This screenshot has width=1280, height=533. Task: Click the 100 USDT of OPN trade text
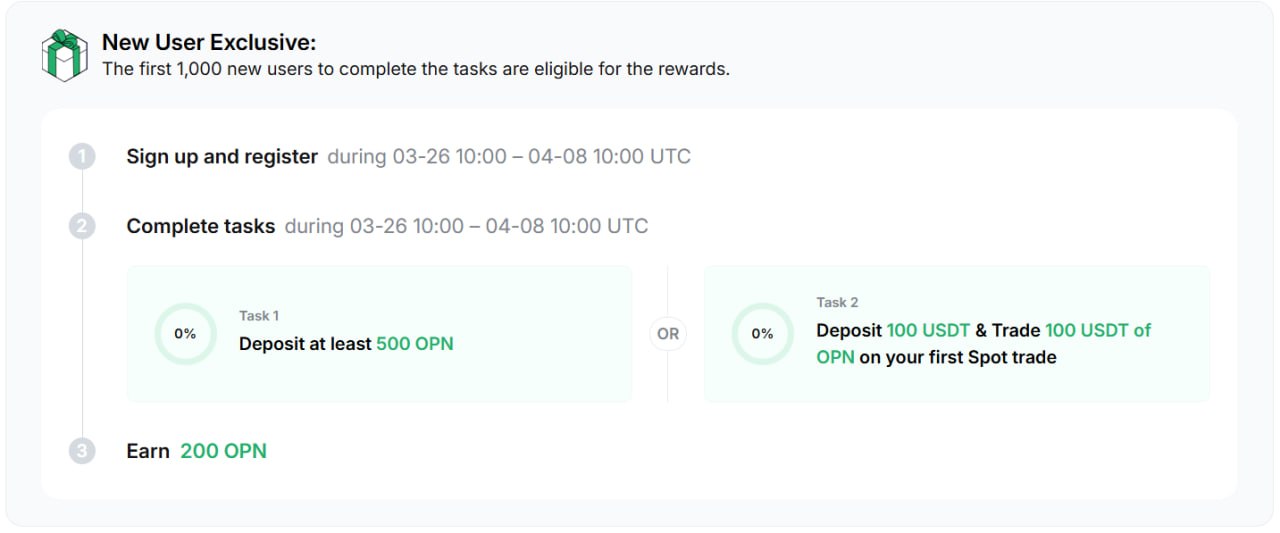pos(984,343)
